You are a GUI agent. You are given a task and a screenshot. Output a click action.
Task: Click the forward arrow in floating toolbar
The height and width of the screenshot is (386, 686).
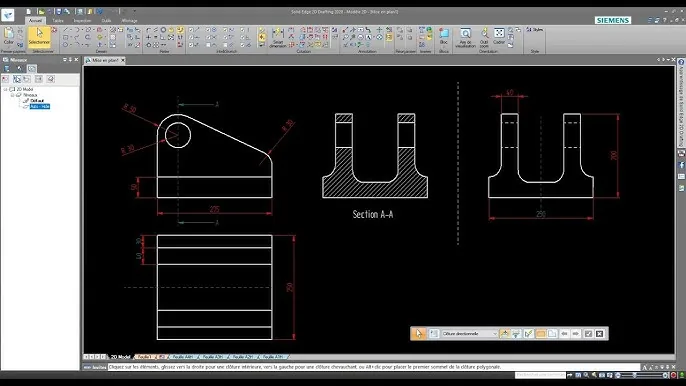click(576, 333)
